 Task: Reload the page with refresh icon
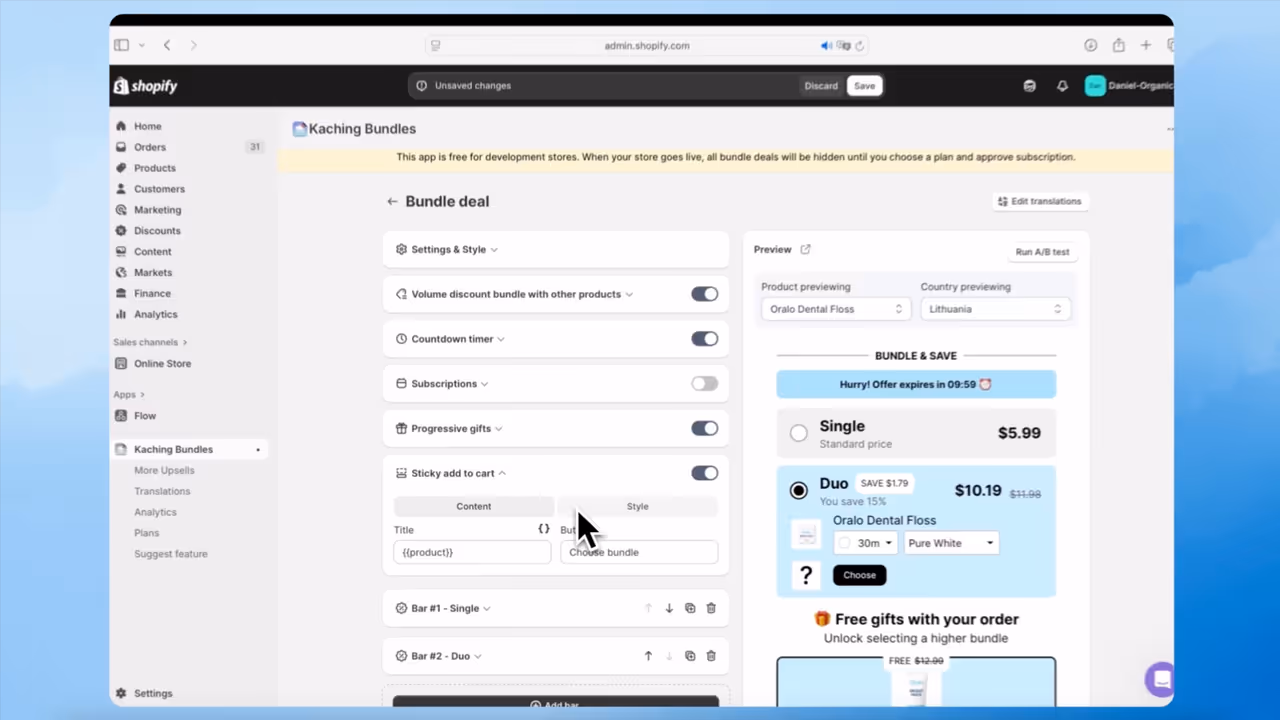click(x=859, y=45)
